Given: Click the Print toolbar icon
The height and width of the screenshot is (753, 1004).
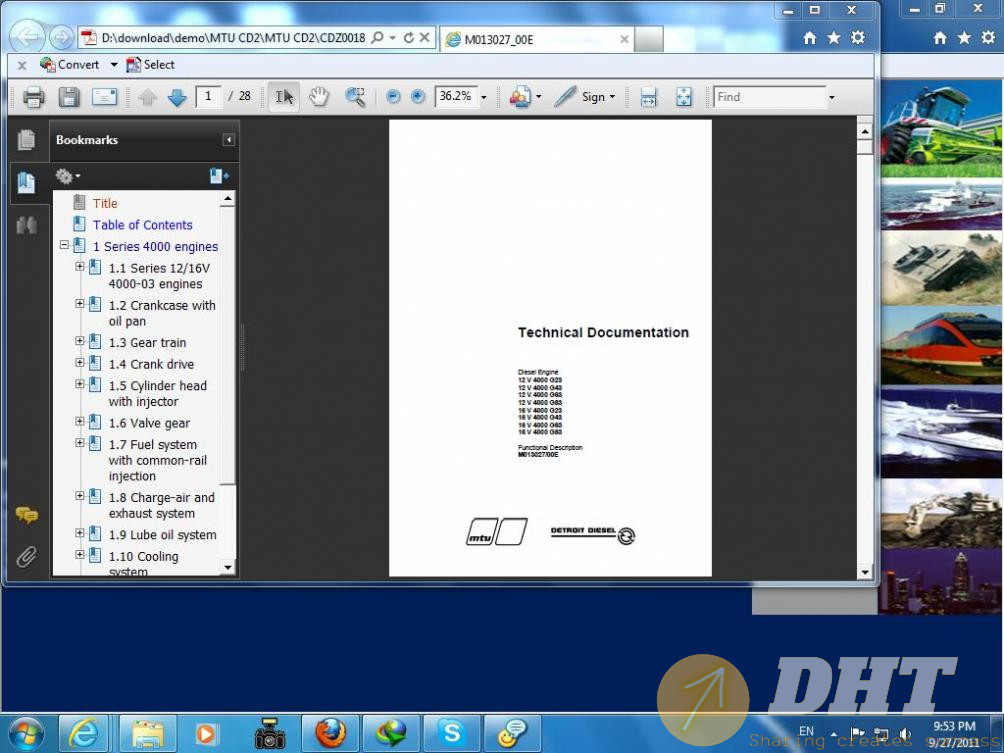Looking at the screenshot, I should [34, 97].
